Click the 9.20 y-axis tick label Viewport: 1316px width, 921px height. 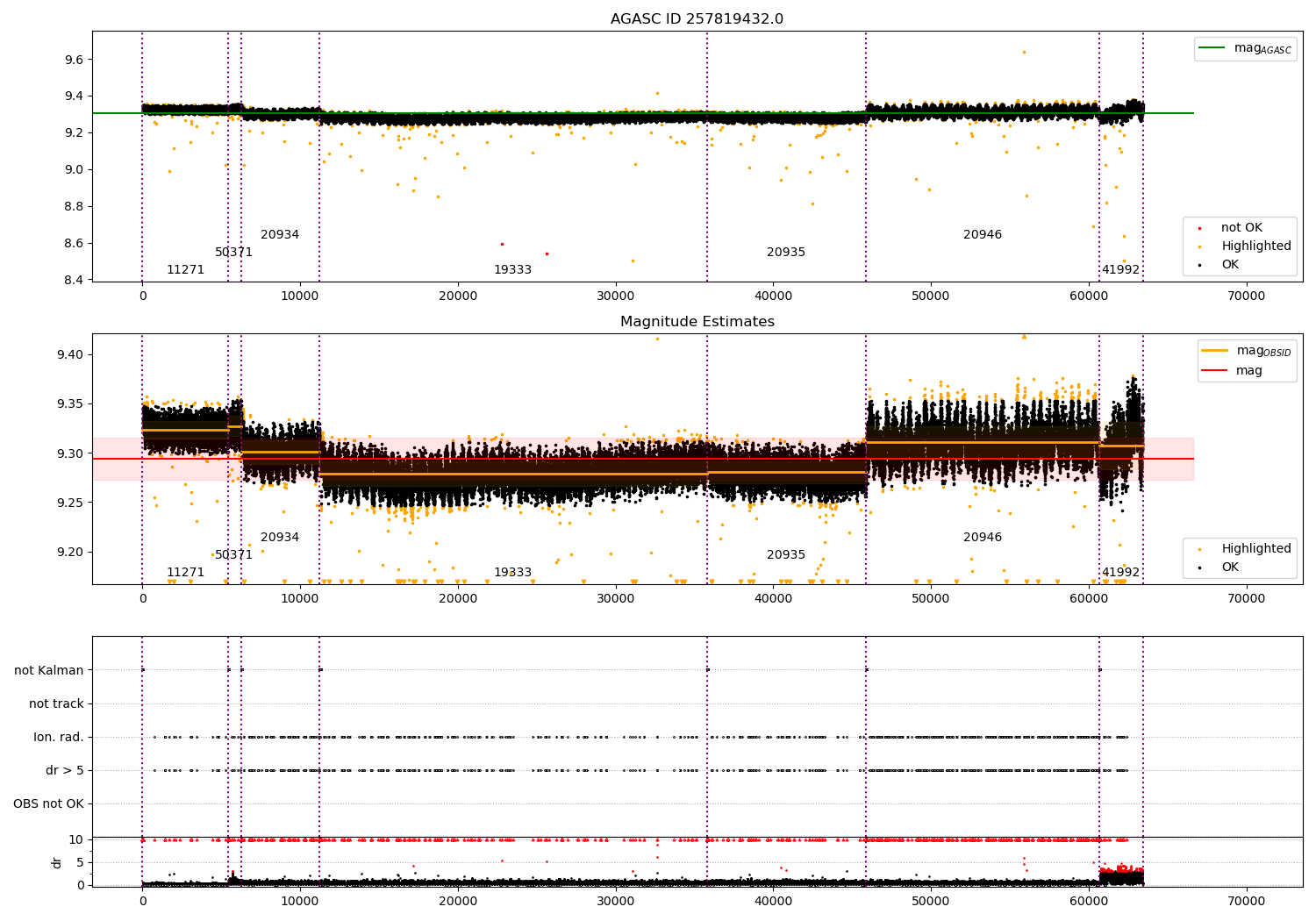point(70,553)
